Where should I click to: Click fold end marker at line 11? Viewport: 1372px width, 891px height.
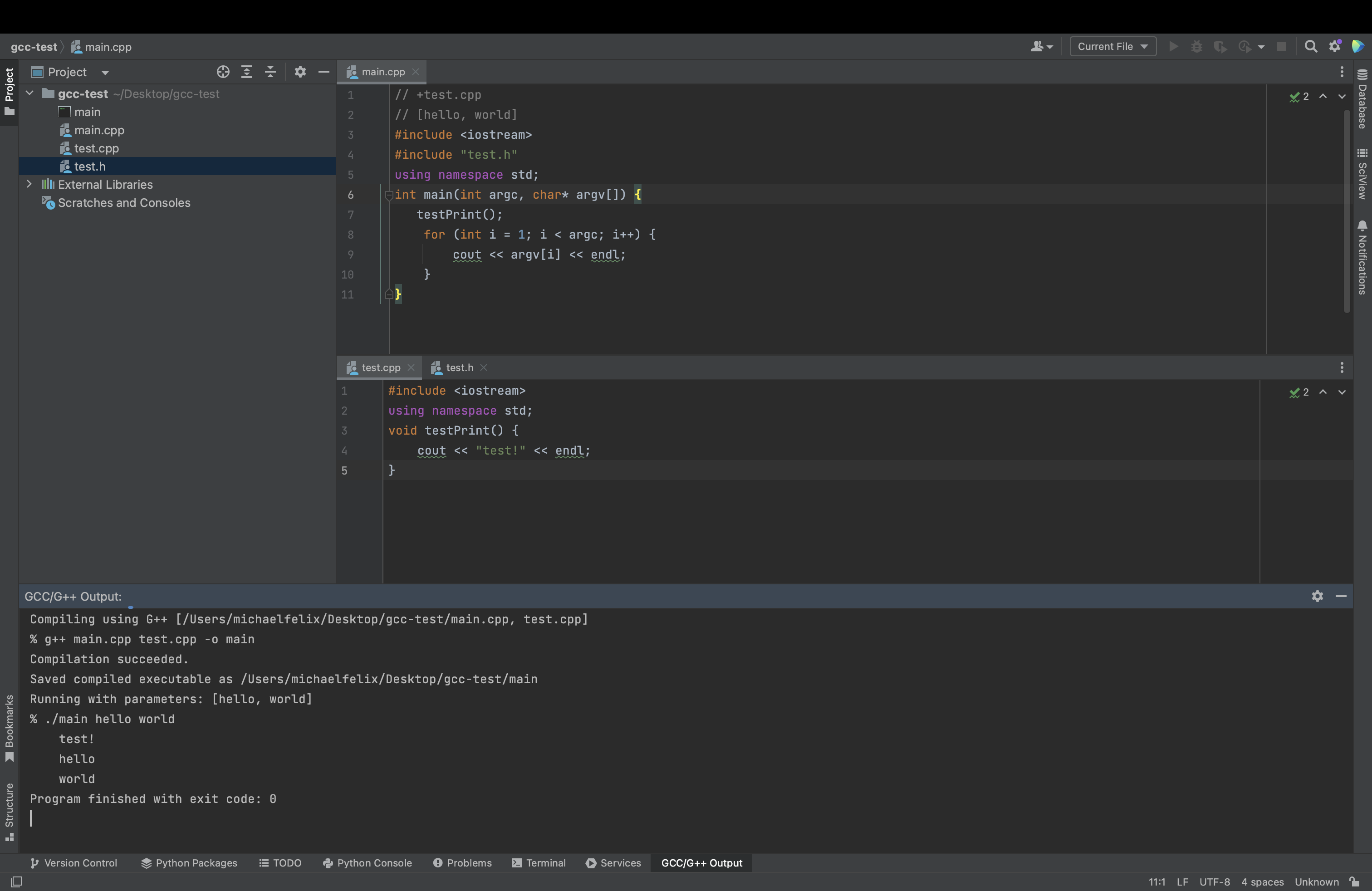pos(389,294)
